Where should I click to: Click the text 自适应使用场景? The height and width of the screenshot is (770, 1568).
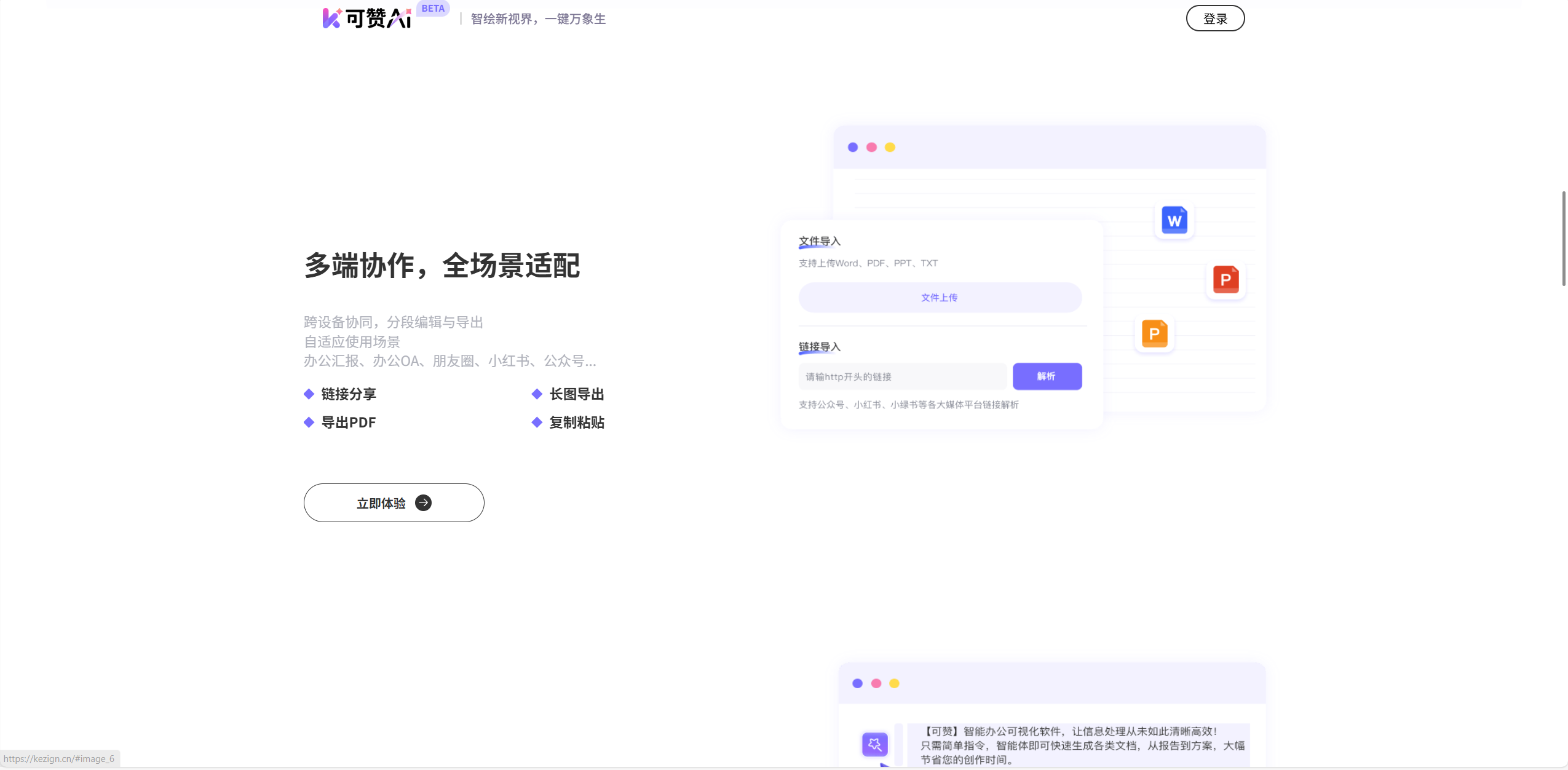(x=352, y=342)
